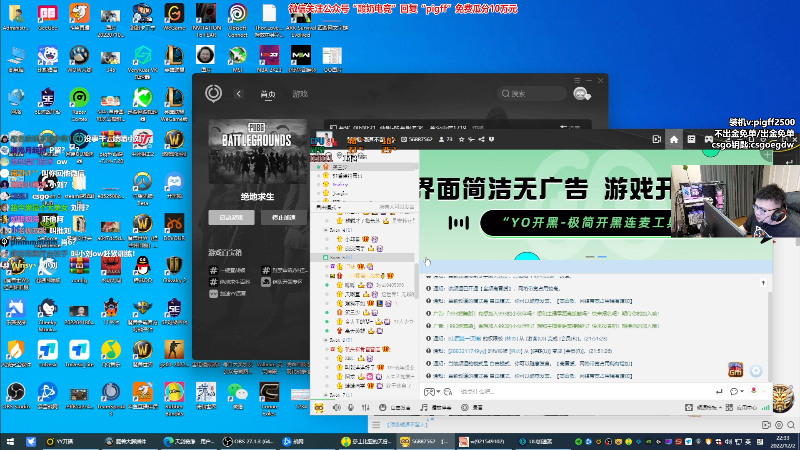
Task: Click the member count 73 icon
Action: tap(446, 139)
